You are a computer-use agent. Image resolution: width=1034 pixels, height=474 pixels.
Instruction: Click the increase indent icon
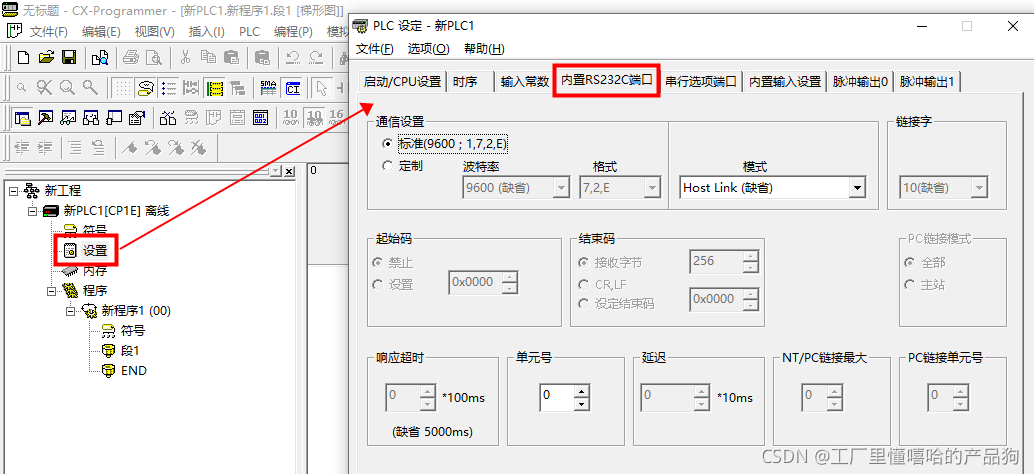(44, 148)
